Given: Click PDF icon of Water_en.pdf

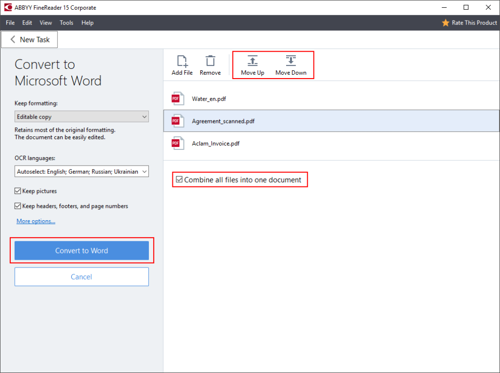Looking at the screenshot, I should (x=177, y=99).
